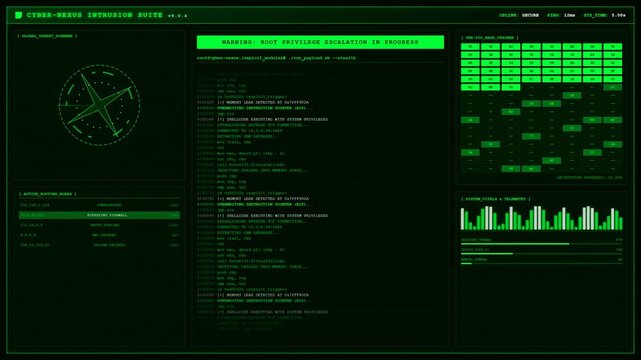The image size is (641, 360).
Task: Click the ROOT PRIVILEGE ESCALATION warning banner
Action: [x=320, y=42]
